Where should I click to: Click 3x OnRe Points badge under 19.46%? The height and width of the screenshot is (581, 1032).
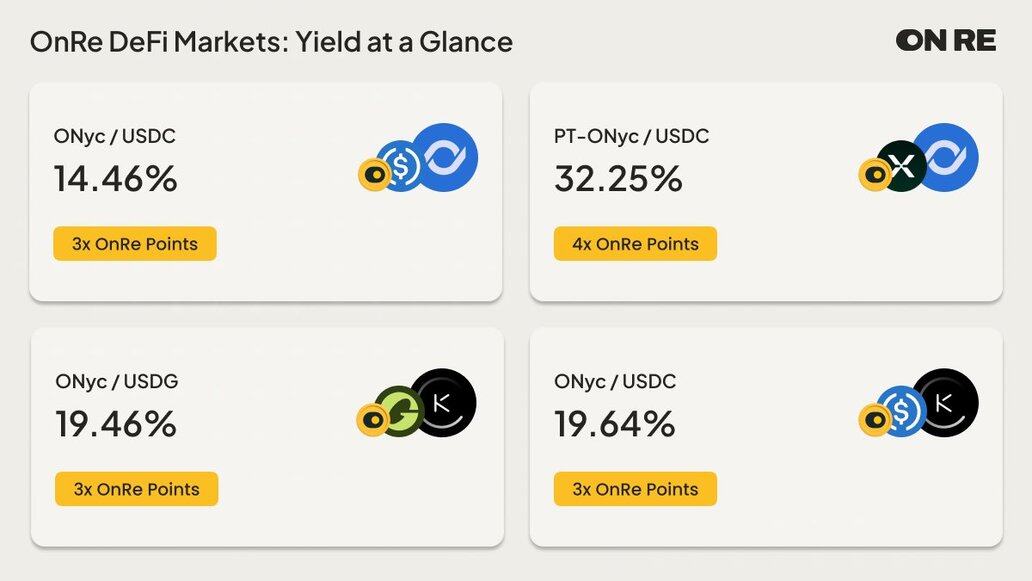(136, 489)
